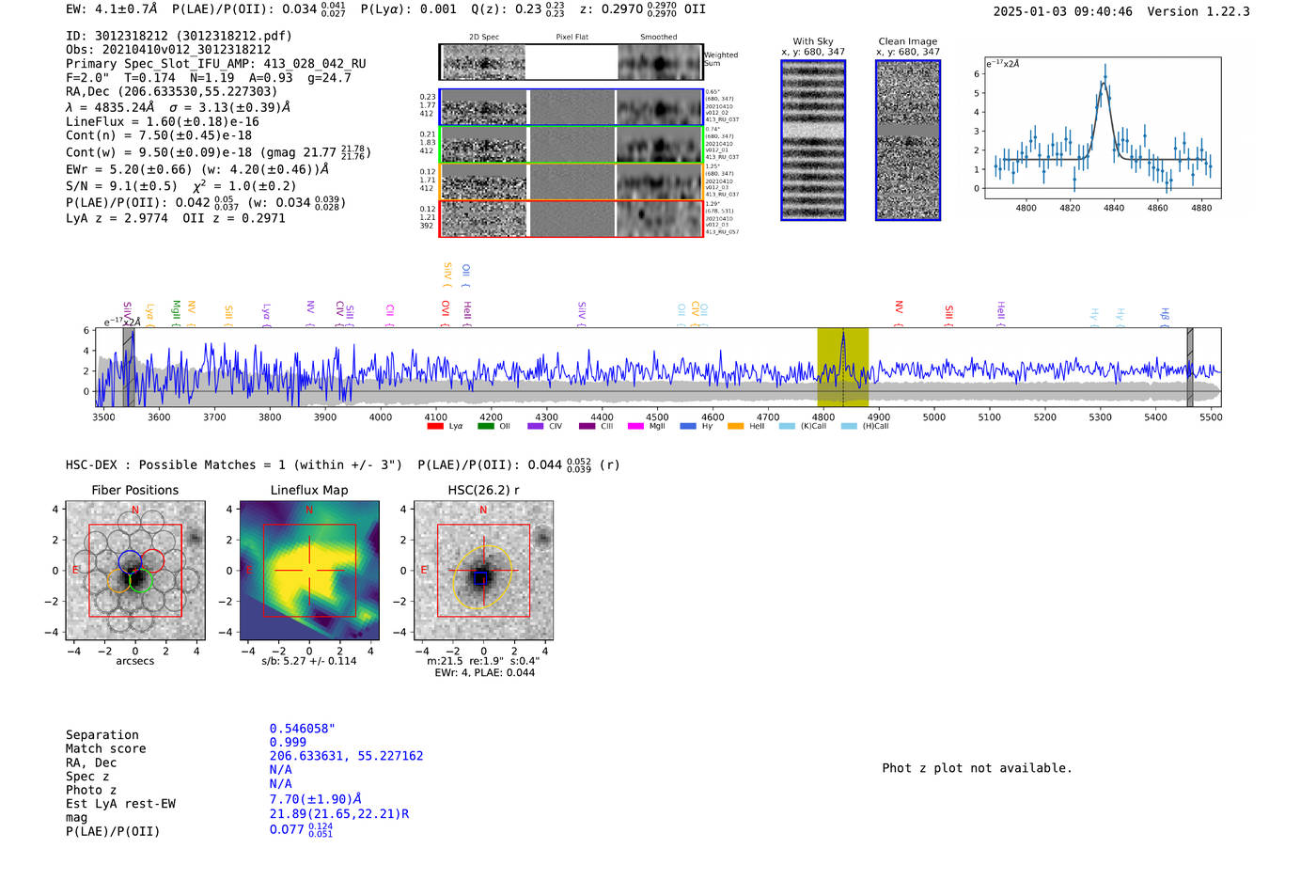Screen dimensions: 1316x896
Task: Click the (K)CaII legend swatch
Action: pyautogui.click(x=787, y=426)
